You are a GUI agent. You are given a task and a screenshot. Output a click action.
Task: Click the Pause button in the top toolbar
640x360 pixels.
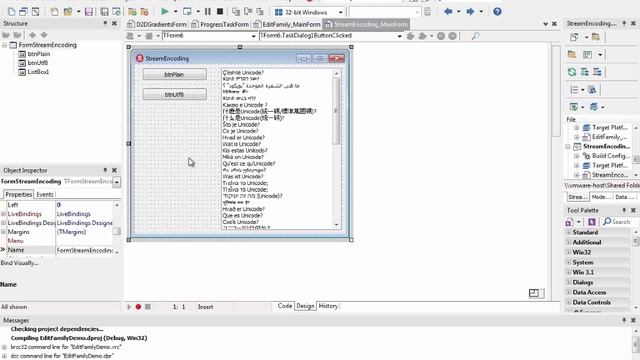click(208, 12)
